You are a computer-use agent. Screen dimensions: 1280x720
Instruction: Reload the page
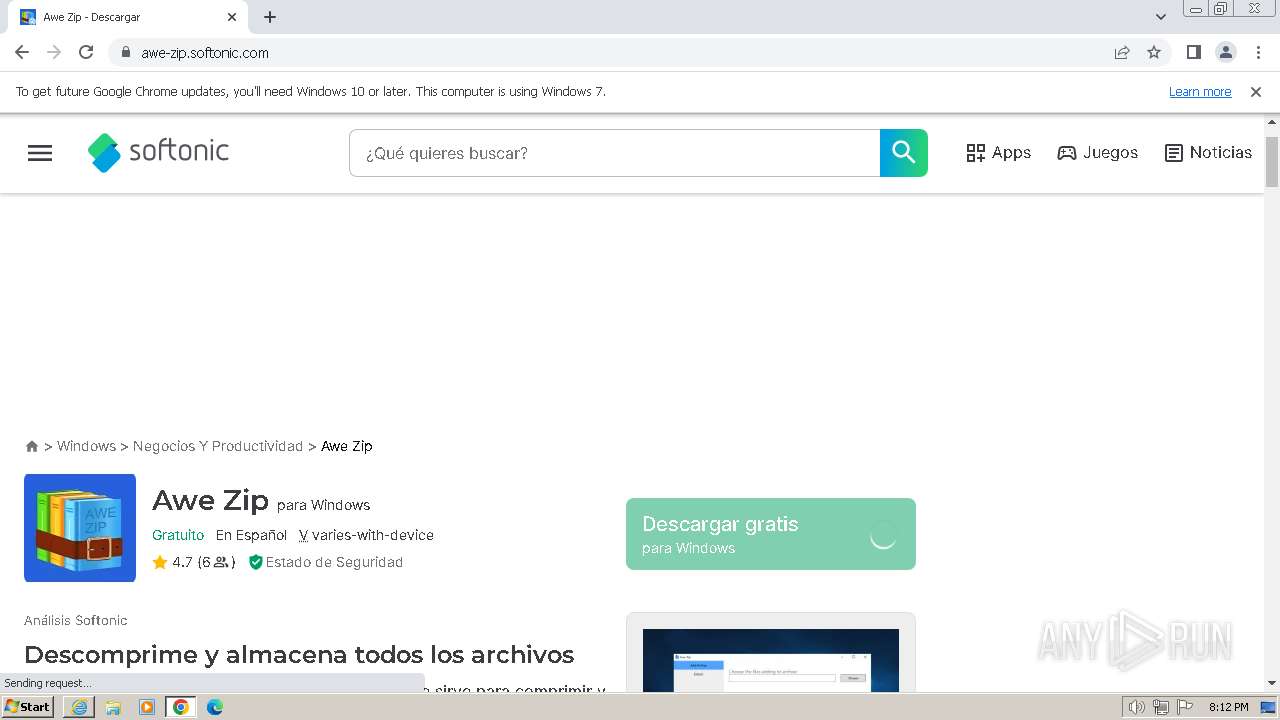click(x=86, y=52)
